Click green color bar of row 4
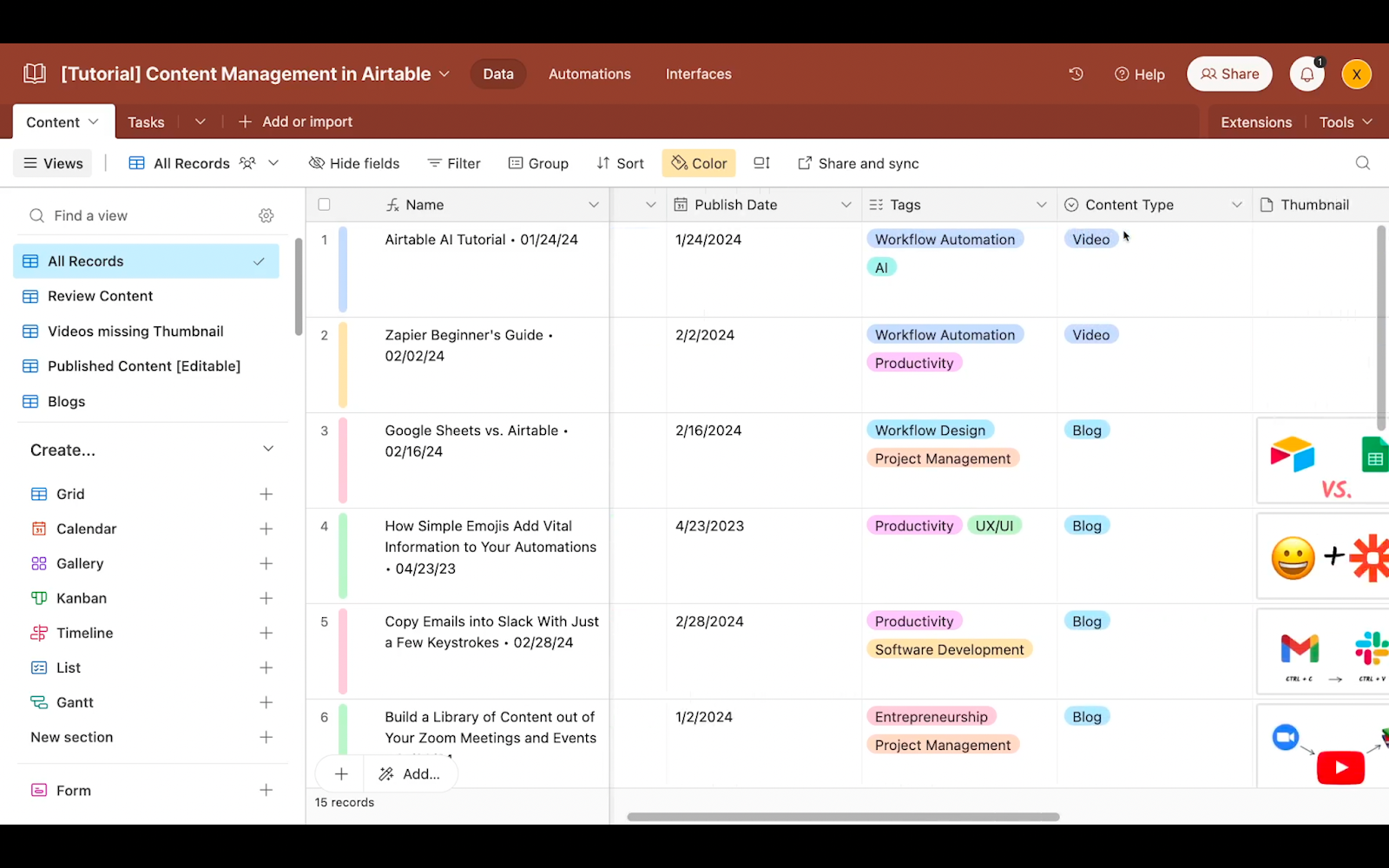Image resolution: width=1389 pixels, height=868 pixels. 343,556
